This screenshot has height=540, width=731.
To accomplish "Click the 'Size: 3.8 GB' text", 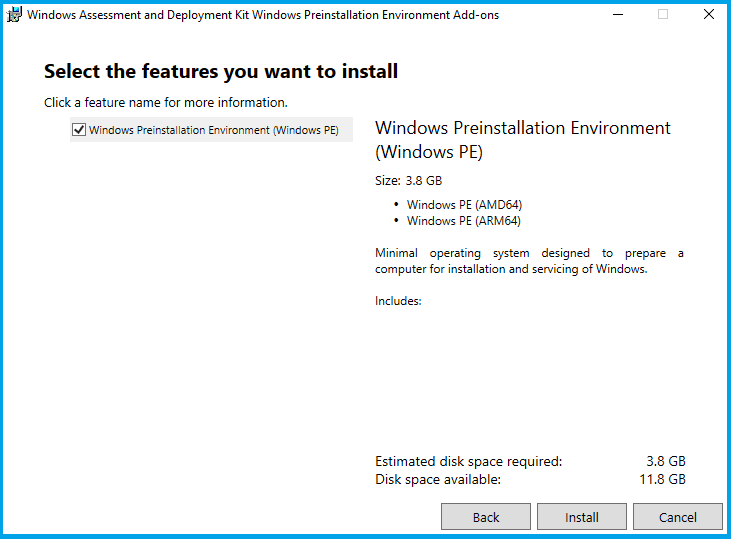I will click(408, 181).
